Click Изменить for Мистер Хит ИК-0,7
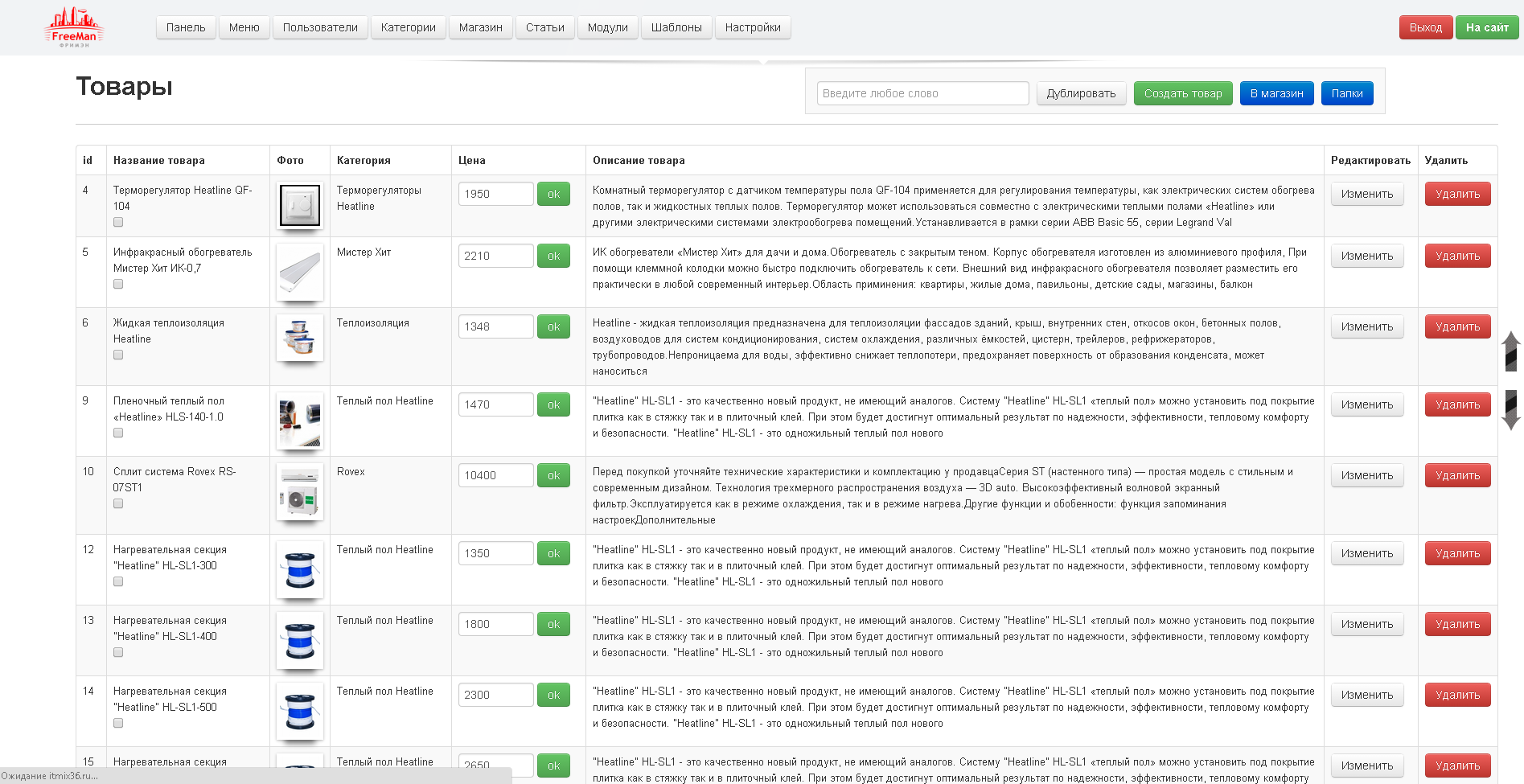This screenshot has height=784, width=1524. [x=1367, y=256]
